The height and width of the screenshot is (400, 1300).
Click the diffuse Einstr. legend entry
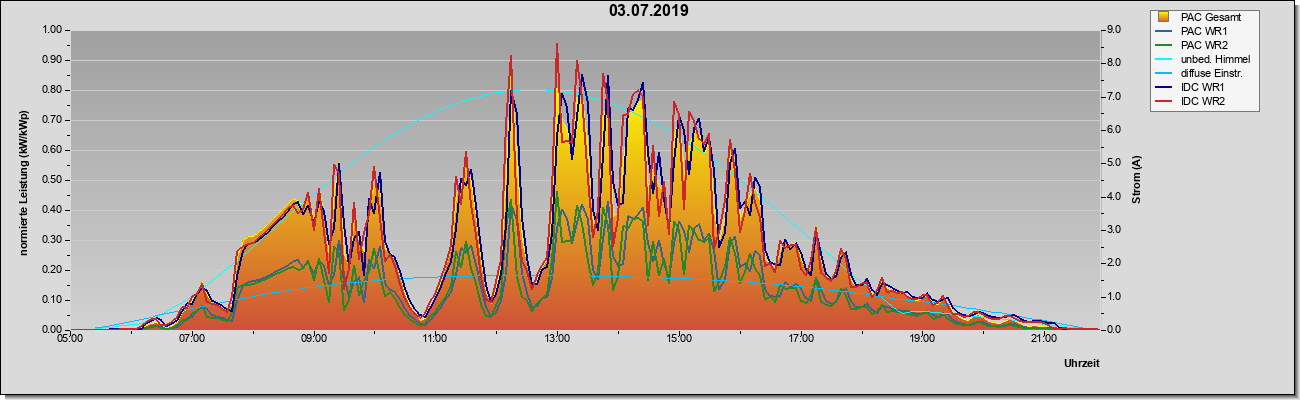coord(1203,73)
